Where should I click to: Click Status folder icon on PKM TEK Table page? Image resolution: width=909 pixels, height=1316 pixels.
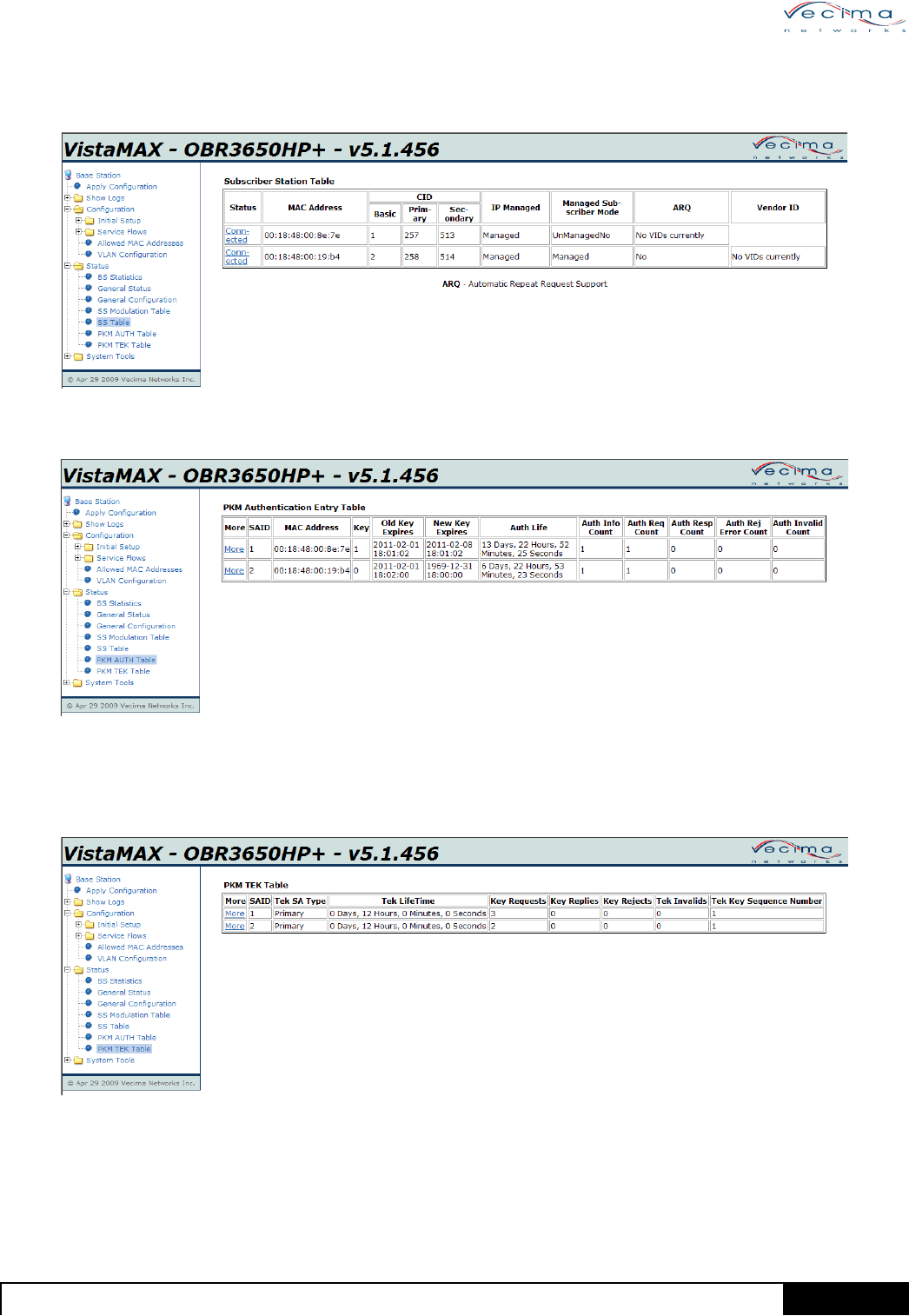(x=78, y=970)
